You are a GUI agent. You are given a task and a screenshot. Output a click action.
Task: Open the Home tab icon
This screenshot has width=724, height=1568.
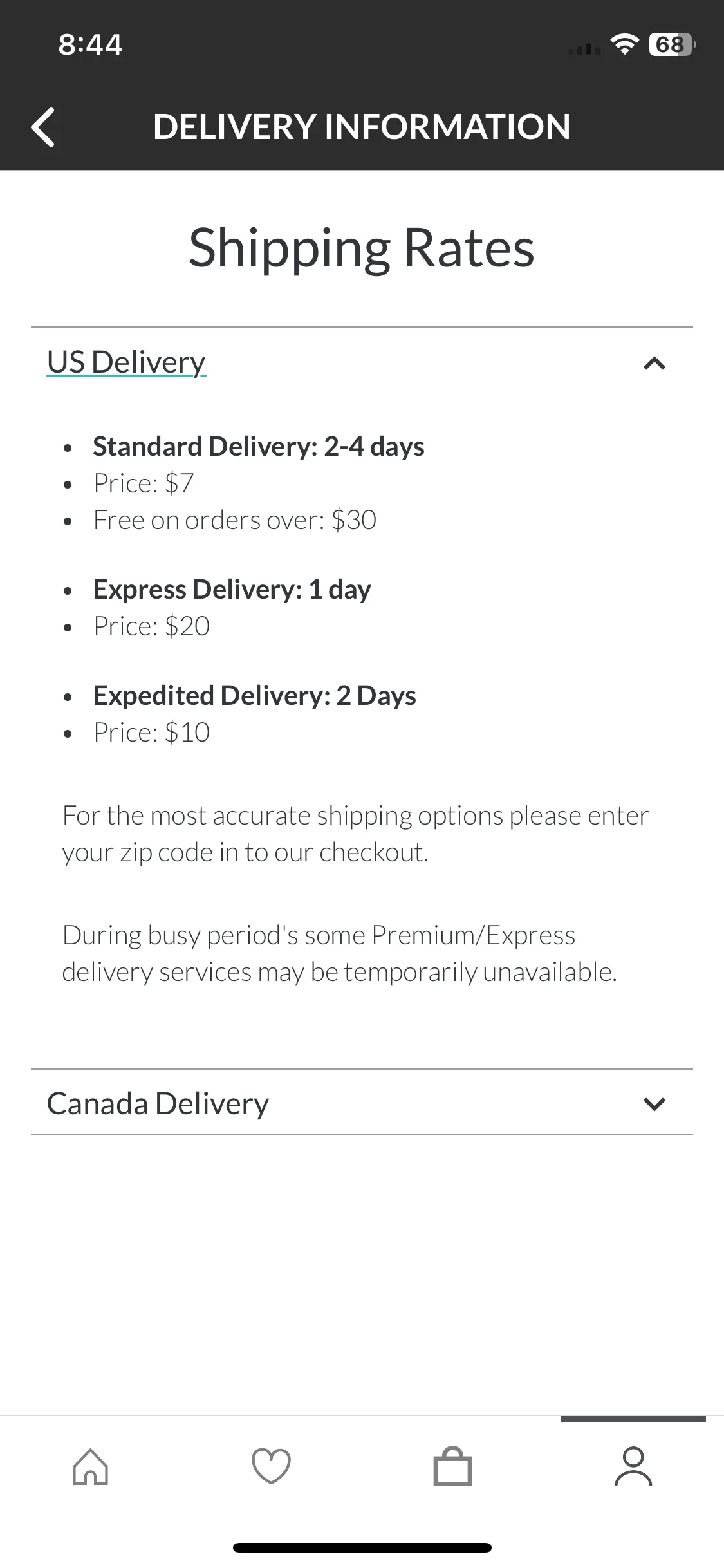tap(91, 1467)
